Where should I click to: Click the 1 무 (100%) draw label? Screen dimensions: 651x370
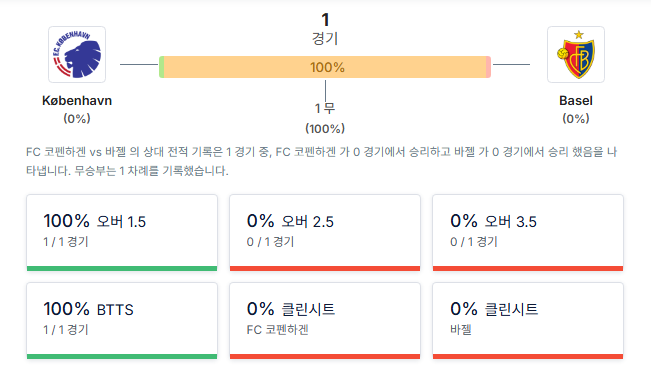pyautogui.click(x=325, y=118)
